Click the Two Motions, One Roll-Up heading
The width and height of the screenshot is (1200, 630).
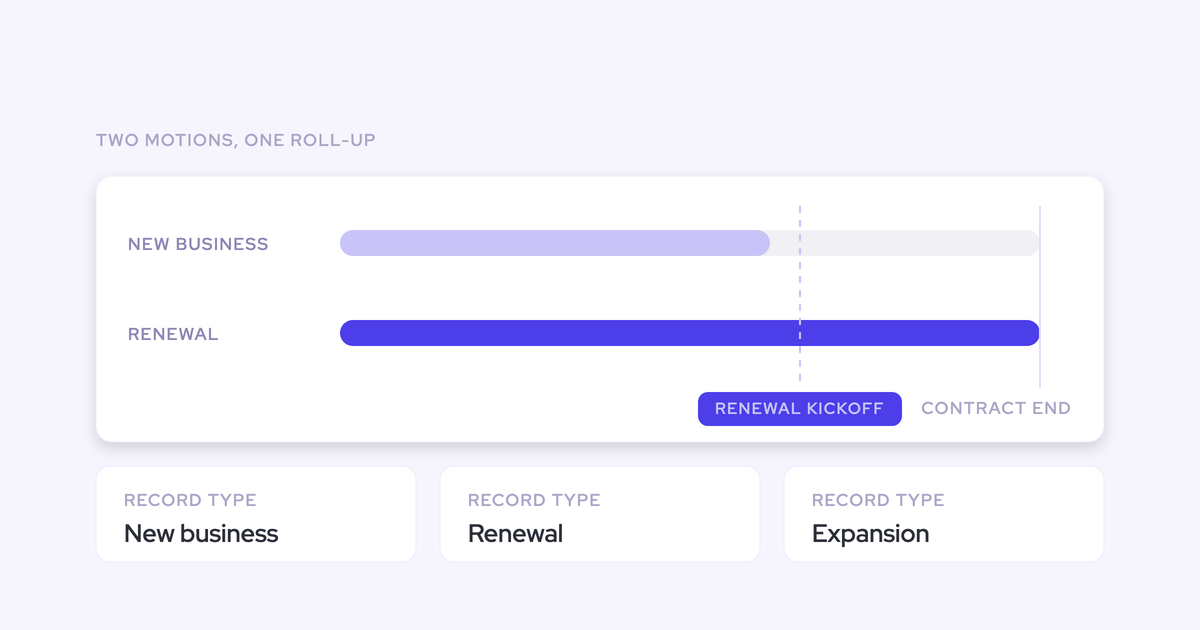click(x=236, y=140)
